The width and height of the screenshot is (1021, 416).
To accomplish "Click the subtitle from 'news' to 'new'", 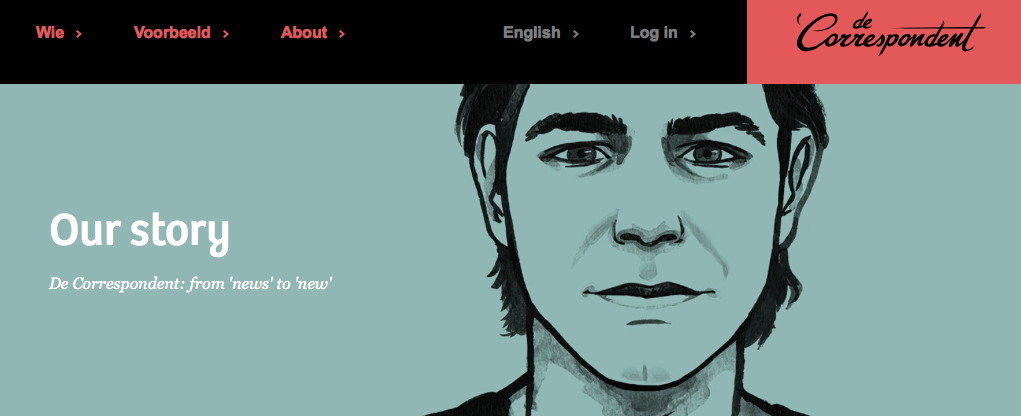I will (191, 284).
